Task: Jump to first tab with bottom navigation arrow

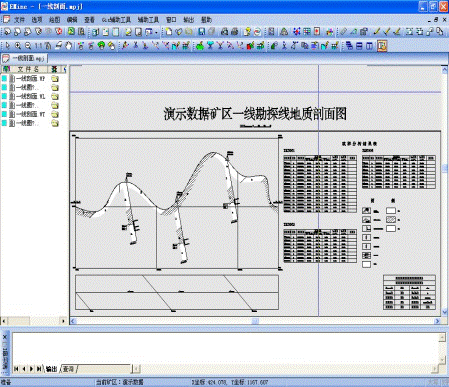Action: [x=16, y=369]
